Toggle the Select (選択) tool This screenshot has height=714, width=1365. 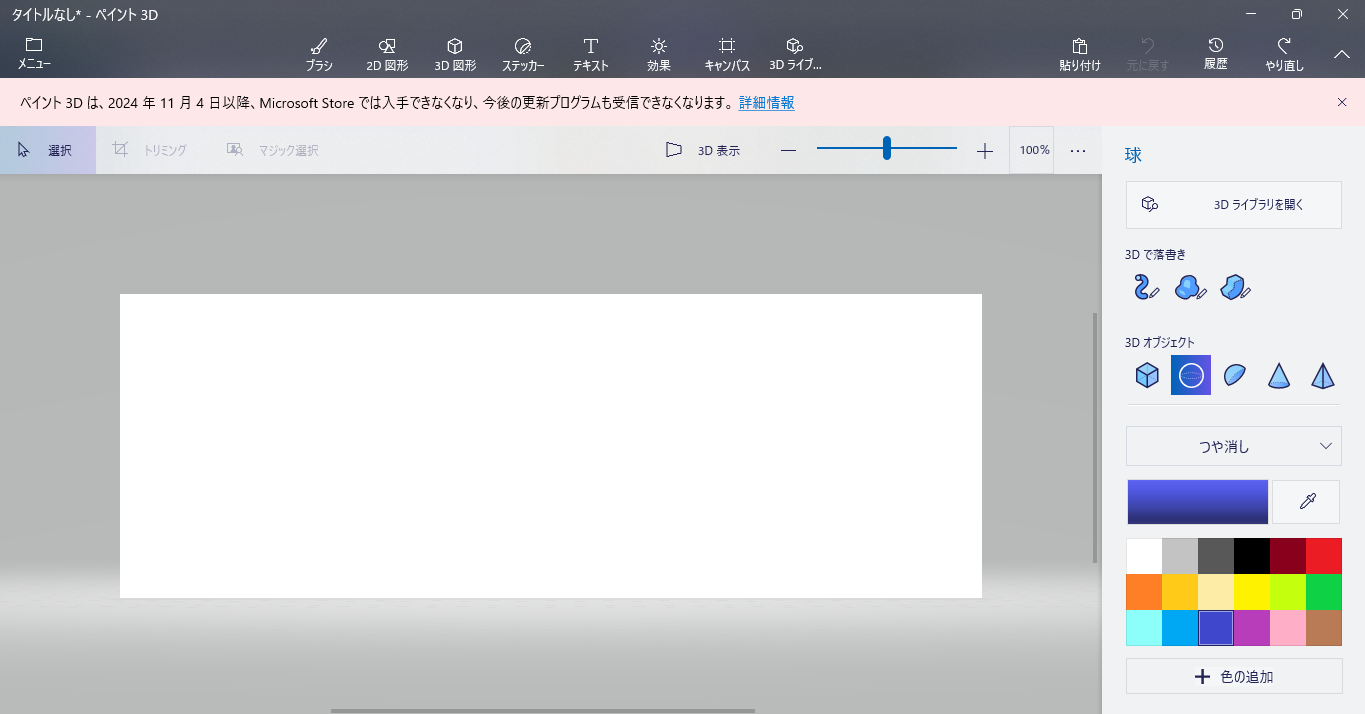tap(47, 150)
